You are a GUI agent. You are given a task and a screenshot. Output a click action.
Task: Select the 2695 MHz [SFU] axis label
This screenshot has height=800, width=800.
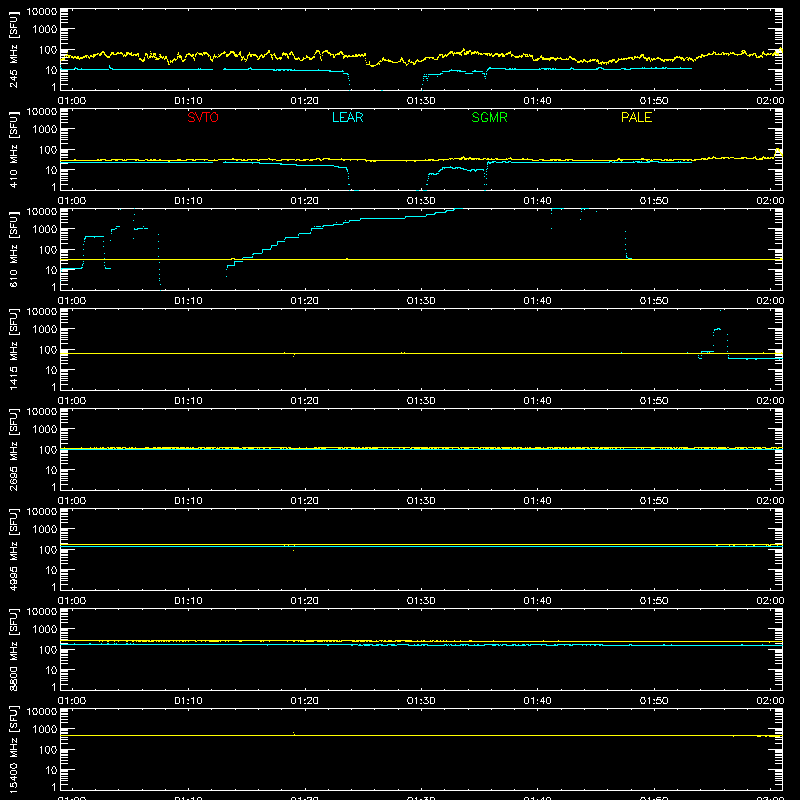pyautogui.click(x=13, y=449)
